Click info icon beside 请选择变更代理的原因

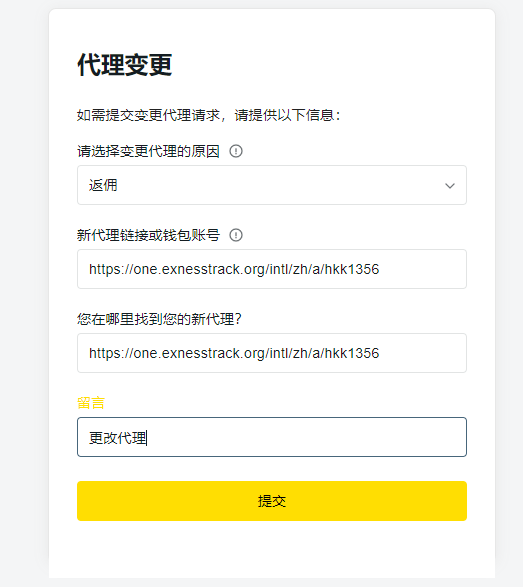[x=236, y=151]
